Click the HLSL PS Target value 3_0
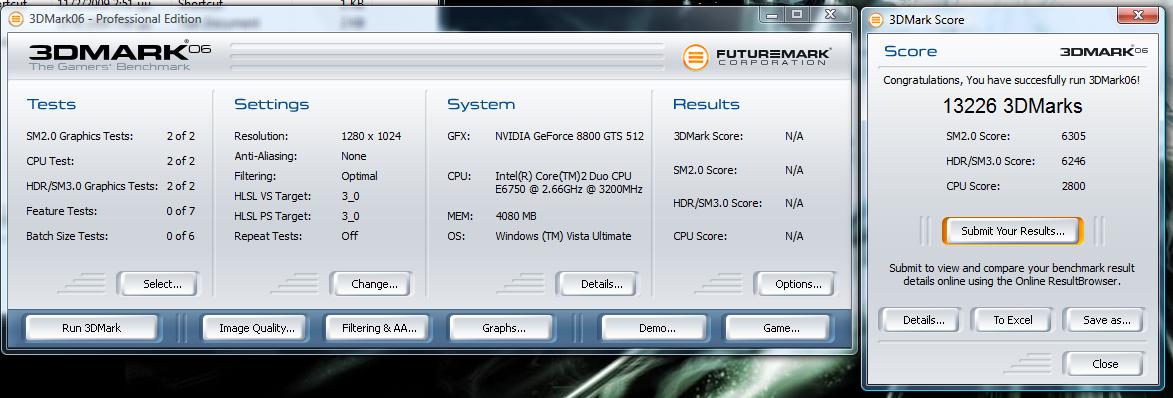 (x=350, y=216)
